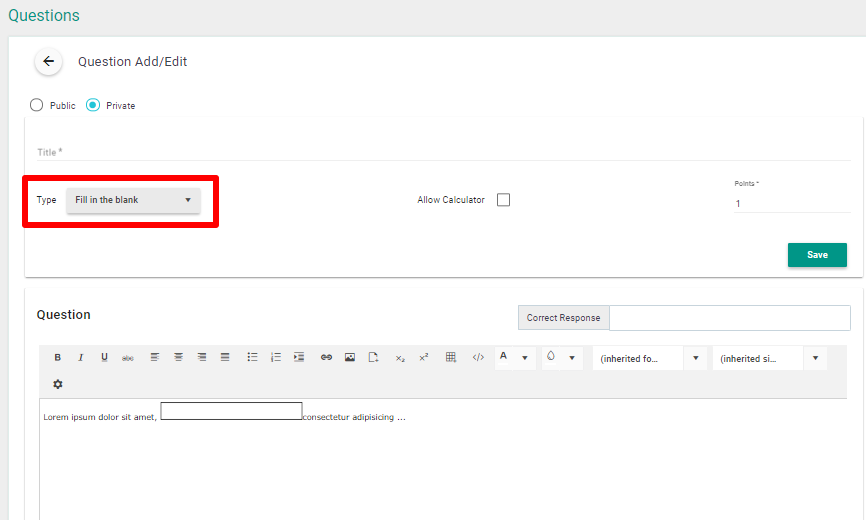Insert a bulleted list
The height and width of the screenshot is (520, 866).
click(252, 358)
